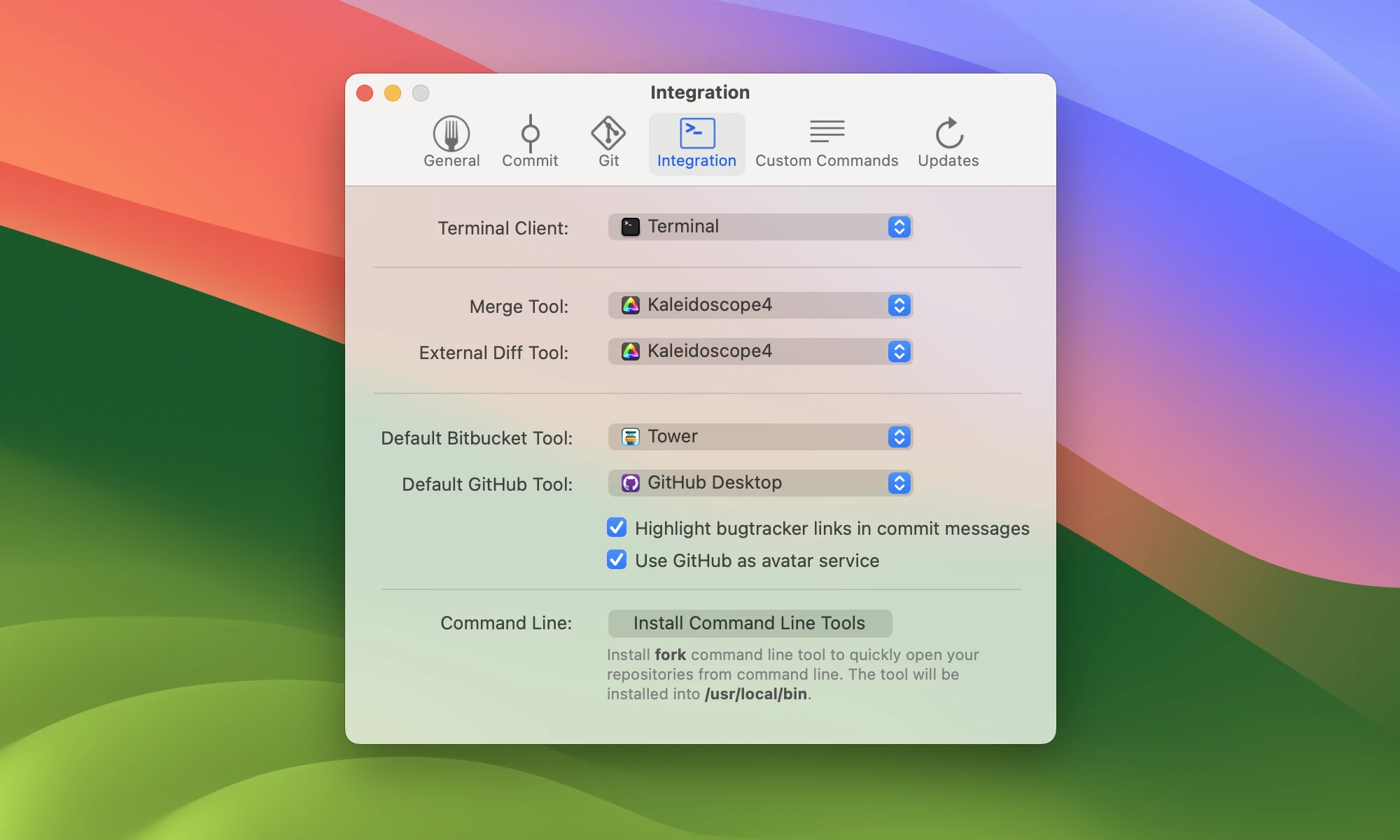This screenshot has height=840, width=1400.
Task: Open the External Diff Tool dropdown
Action: coord(760,351)
